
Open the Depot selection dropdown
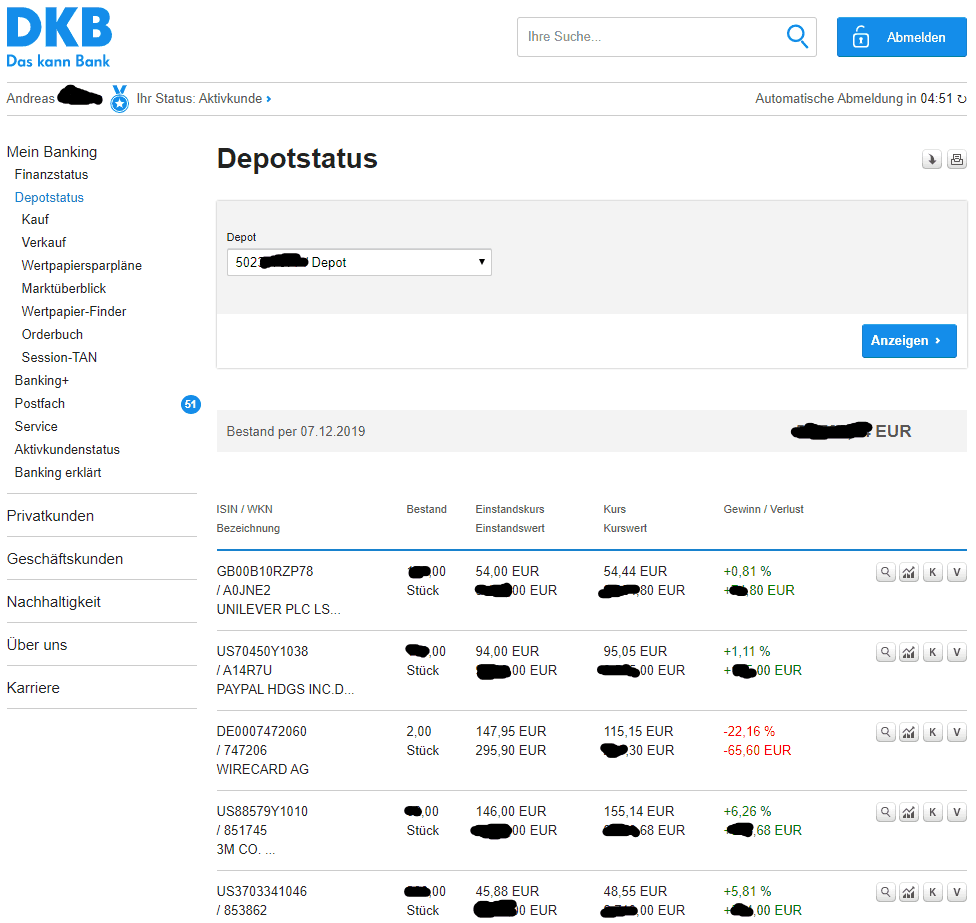[359, 263]
